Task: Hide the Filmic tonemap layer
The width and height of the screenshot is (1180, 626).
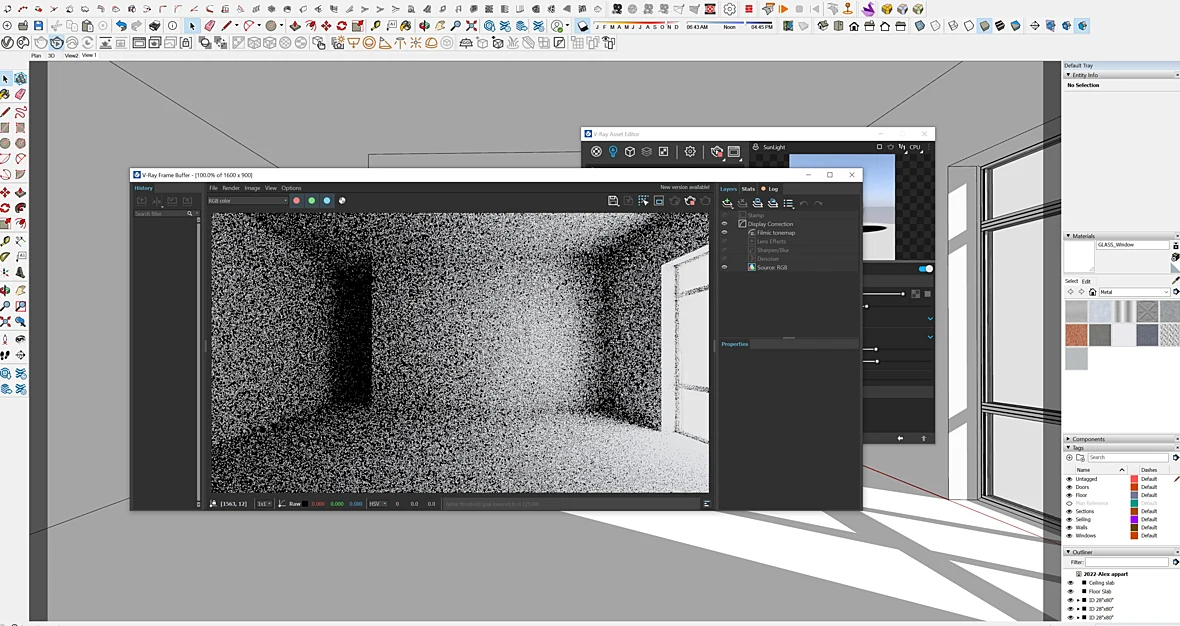Action: [724, 232]
